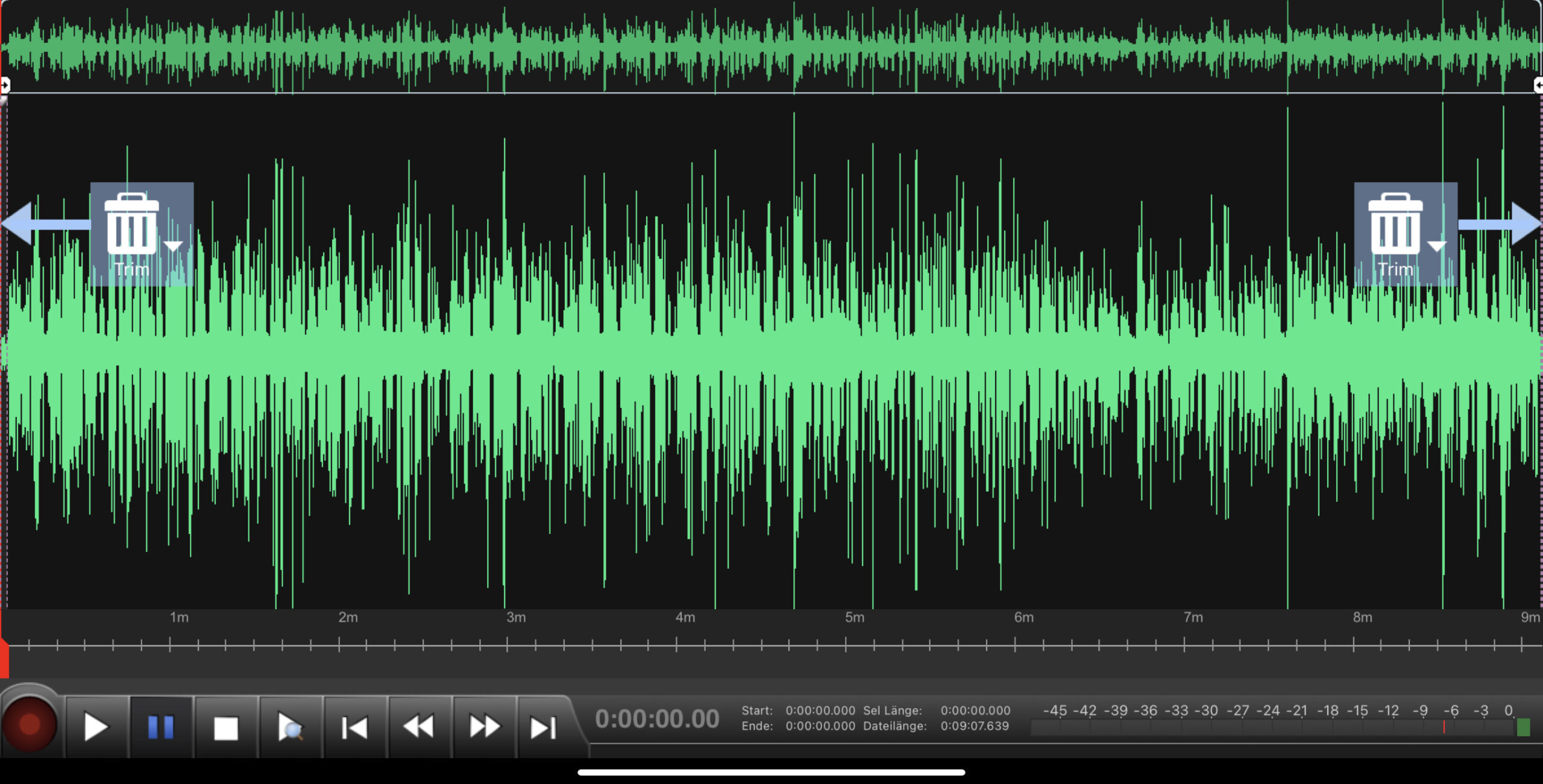This screenshot has width=1543, height=784.
Task: Click the Fast Forward button
Action: click(x=484, y=727)
